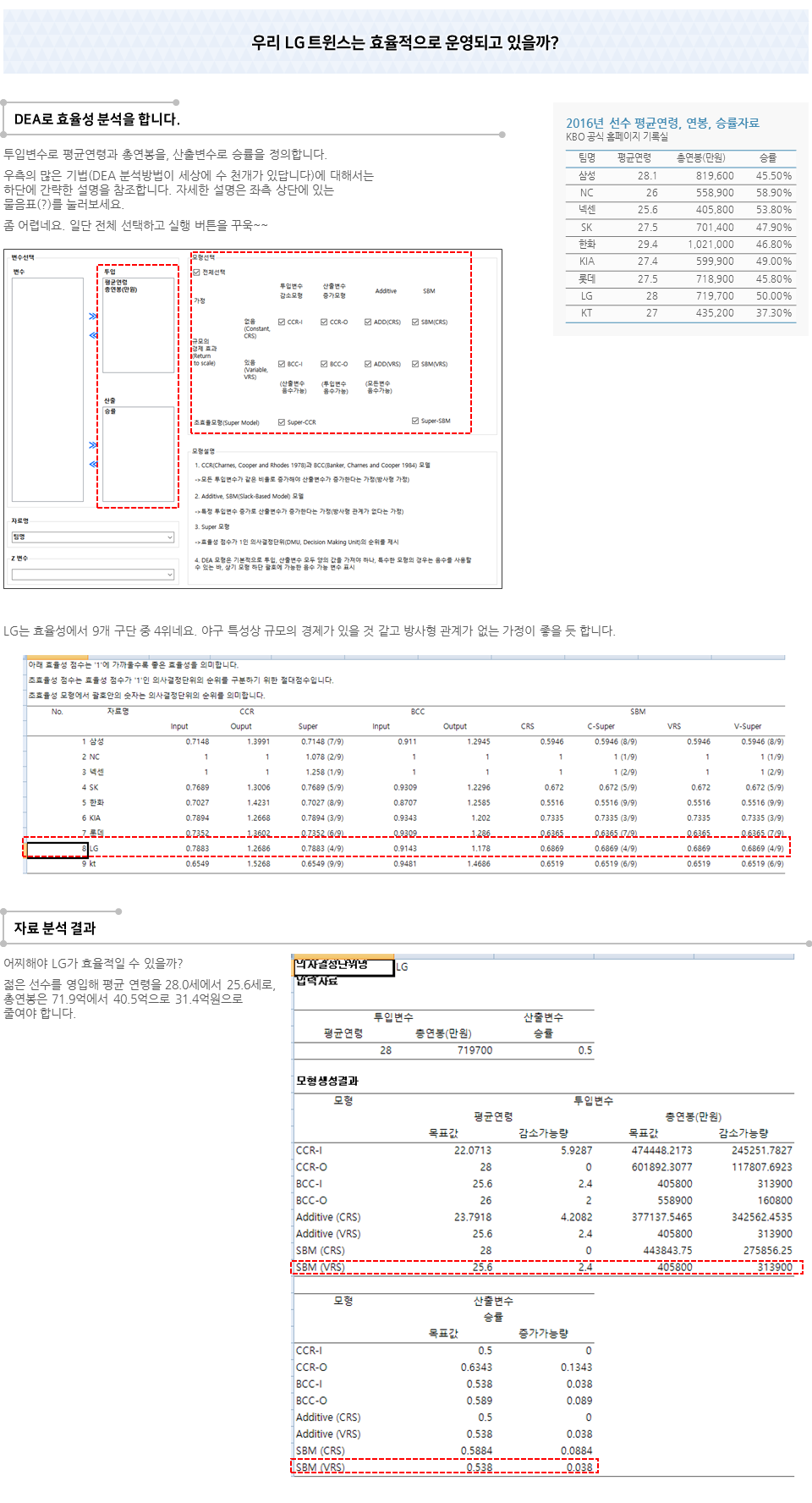Viewport: 812px width, 1503px height.
Task: Click the Super score 1.258 (1/9)
Action: [324, 773]
